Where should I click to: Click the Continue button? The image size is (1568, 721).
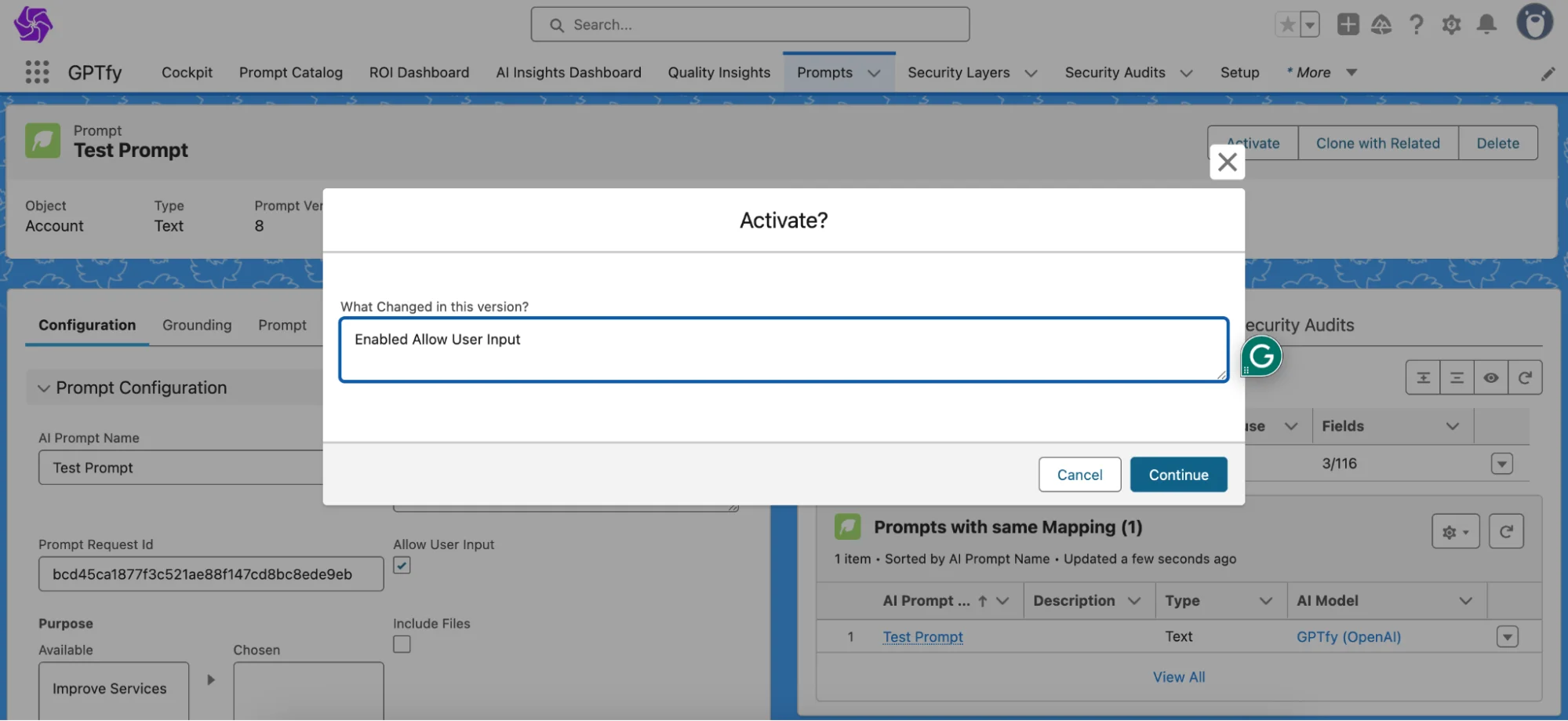[x=1178, y=475]
